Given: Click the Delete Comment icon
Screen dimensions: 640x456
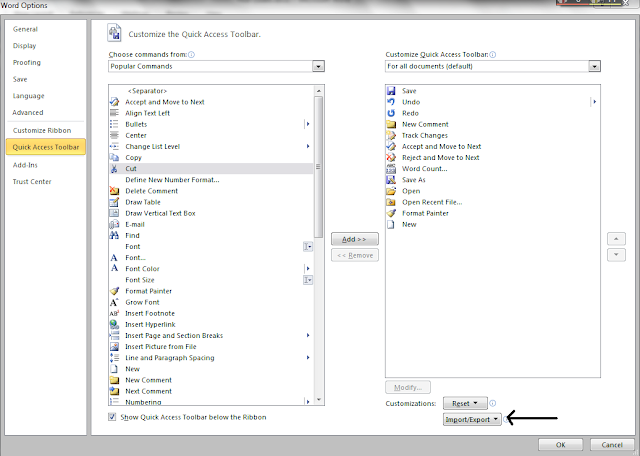Looking at the screenshot, I should 114,191.
